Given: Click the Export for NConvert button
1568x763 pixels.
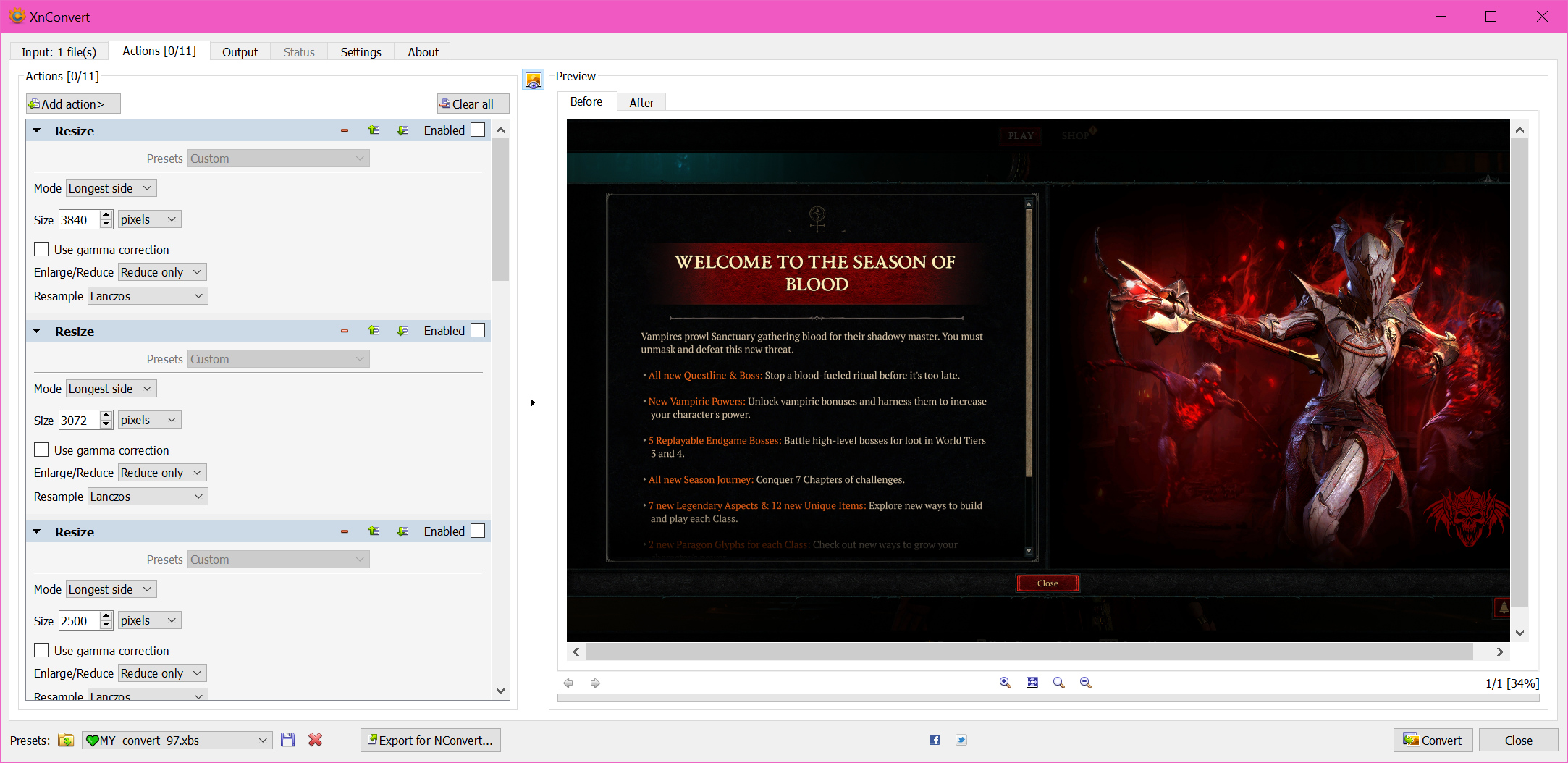Looking at the screenshot, I should [x=430, y=740].
